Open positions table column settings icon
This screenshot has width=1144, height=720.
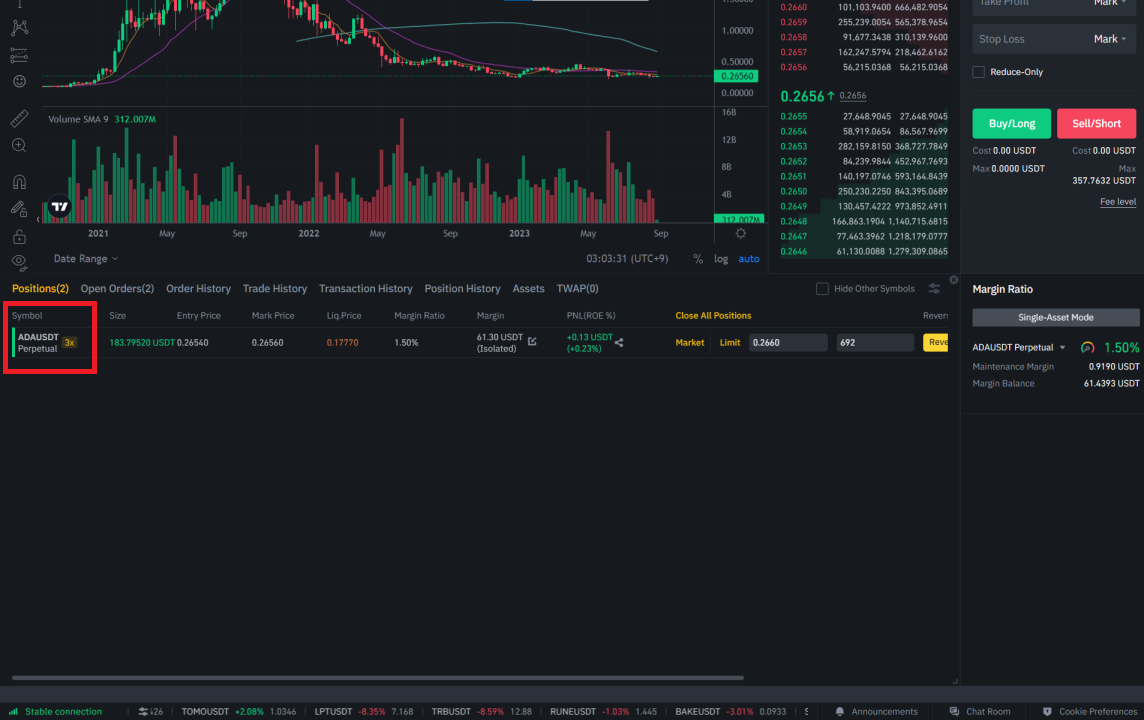click(x=934, y=289)
